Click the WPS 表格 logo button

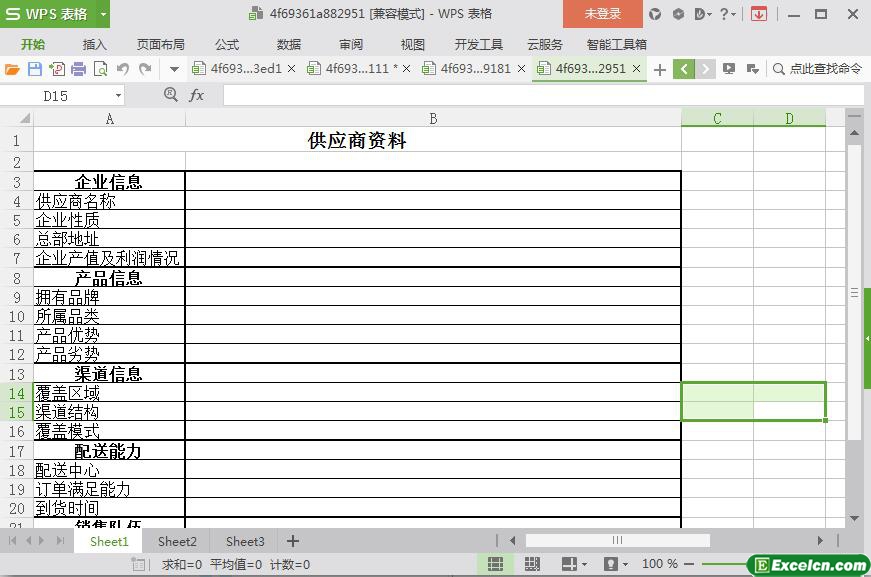click(47, 14)
